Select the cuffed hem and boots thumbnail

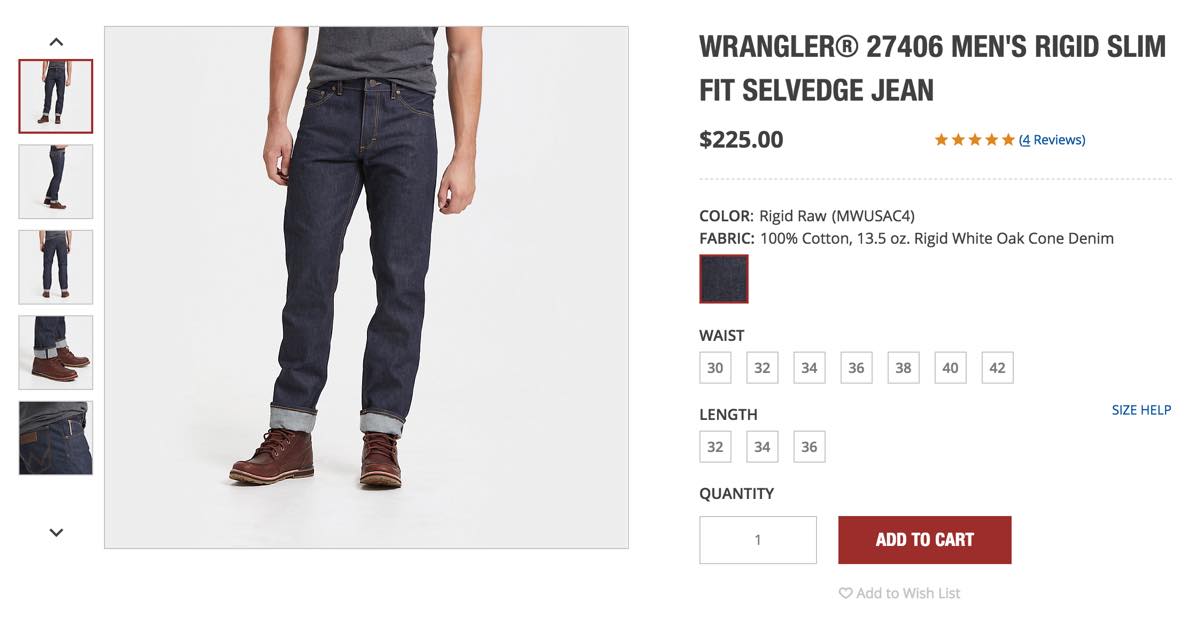(x=56, y=353)
